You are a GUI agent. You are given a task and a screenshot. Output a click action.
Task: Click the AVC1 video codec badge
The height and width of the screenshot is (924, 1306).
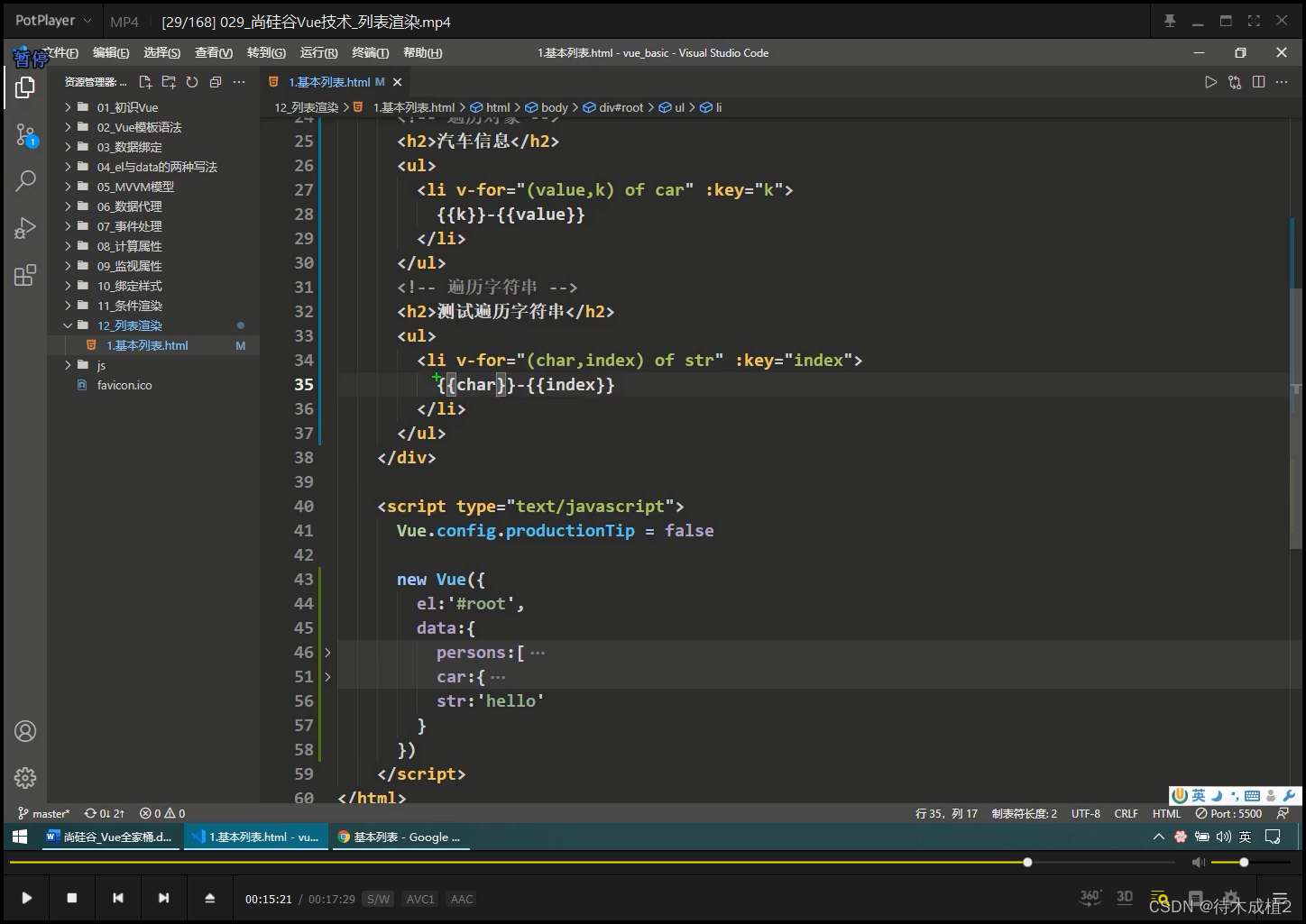click(x=420, y=899)
